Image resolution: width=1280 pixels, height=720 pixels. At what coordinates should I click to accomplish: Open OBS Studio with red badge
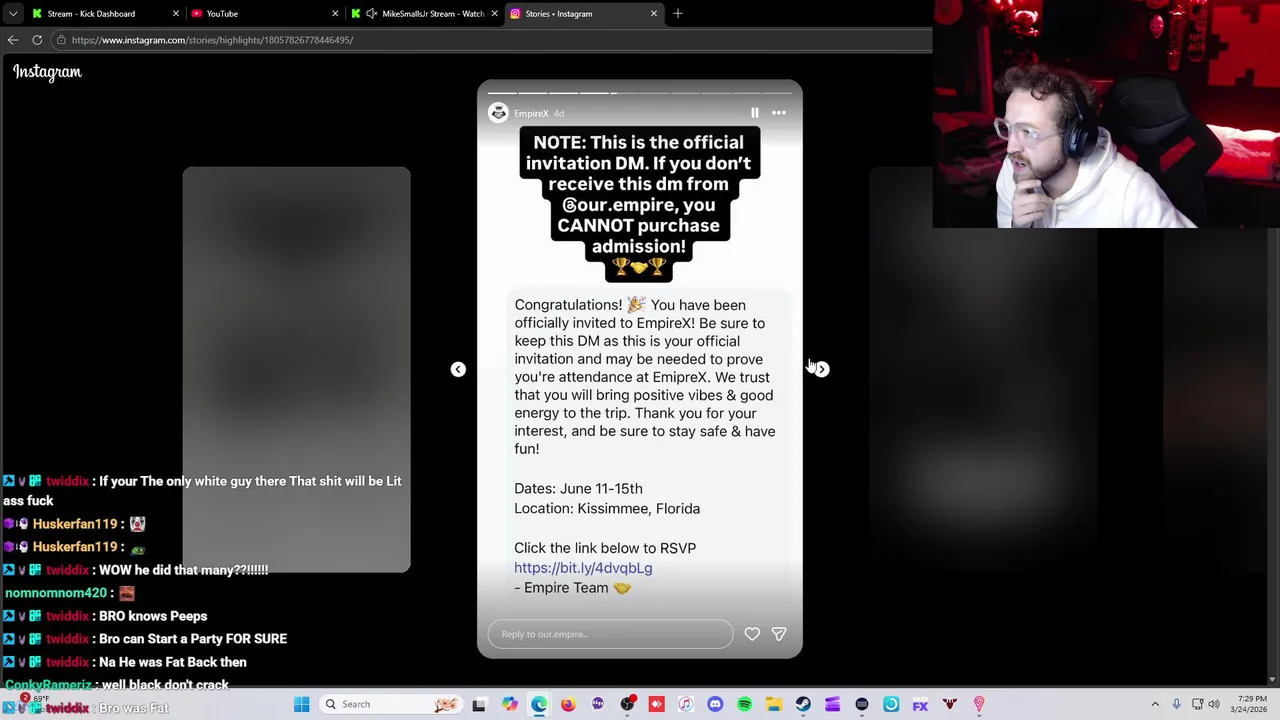(x=627, y=704)
